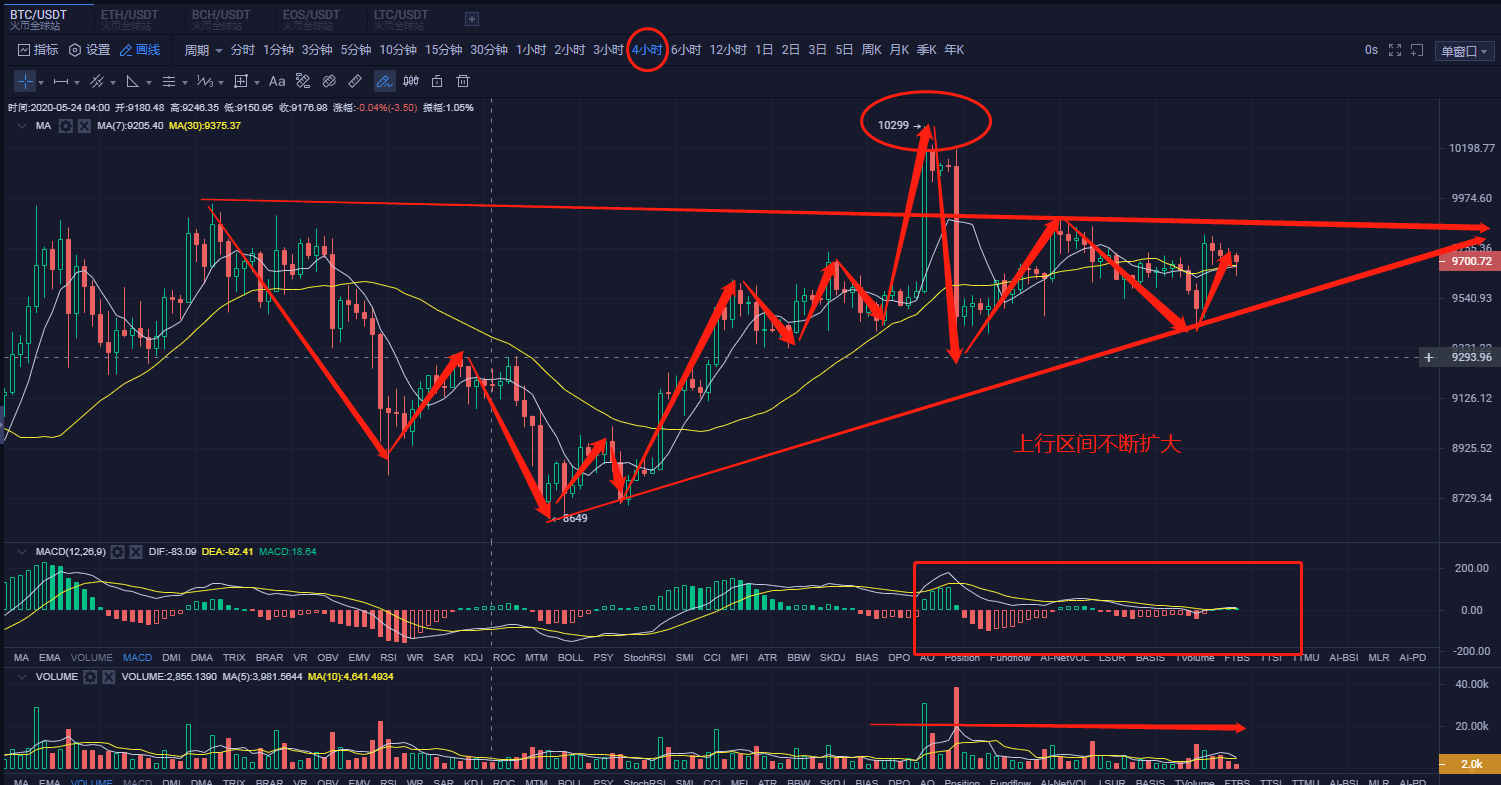1501x785 pixels.
Task: Click the candlestick pattern icon
Action: pos(411,81)
